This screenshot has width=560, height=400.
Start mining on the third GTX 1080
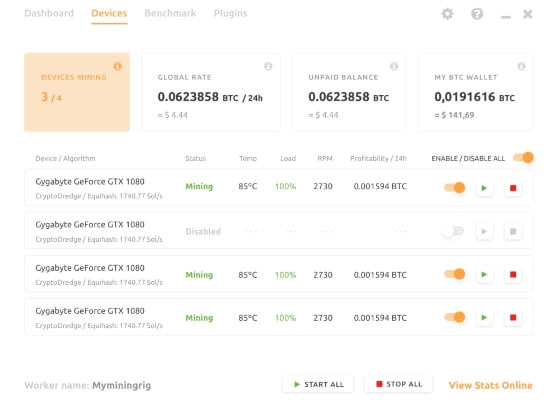pyautogui.click(x=484, y=274)
